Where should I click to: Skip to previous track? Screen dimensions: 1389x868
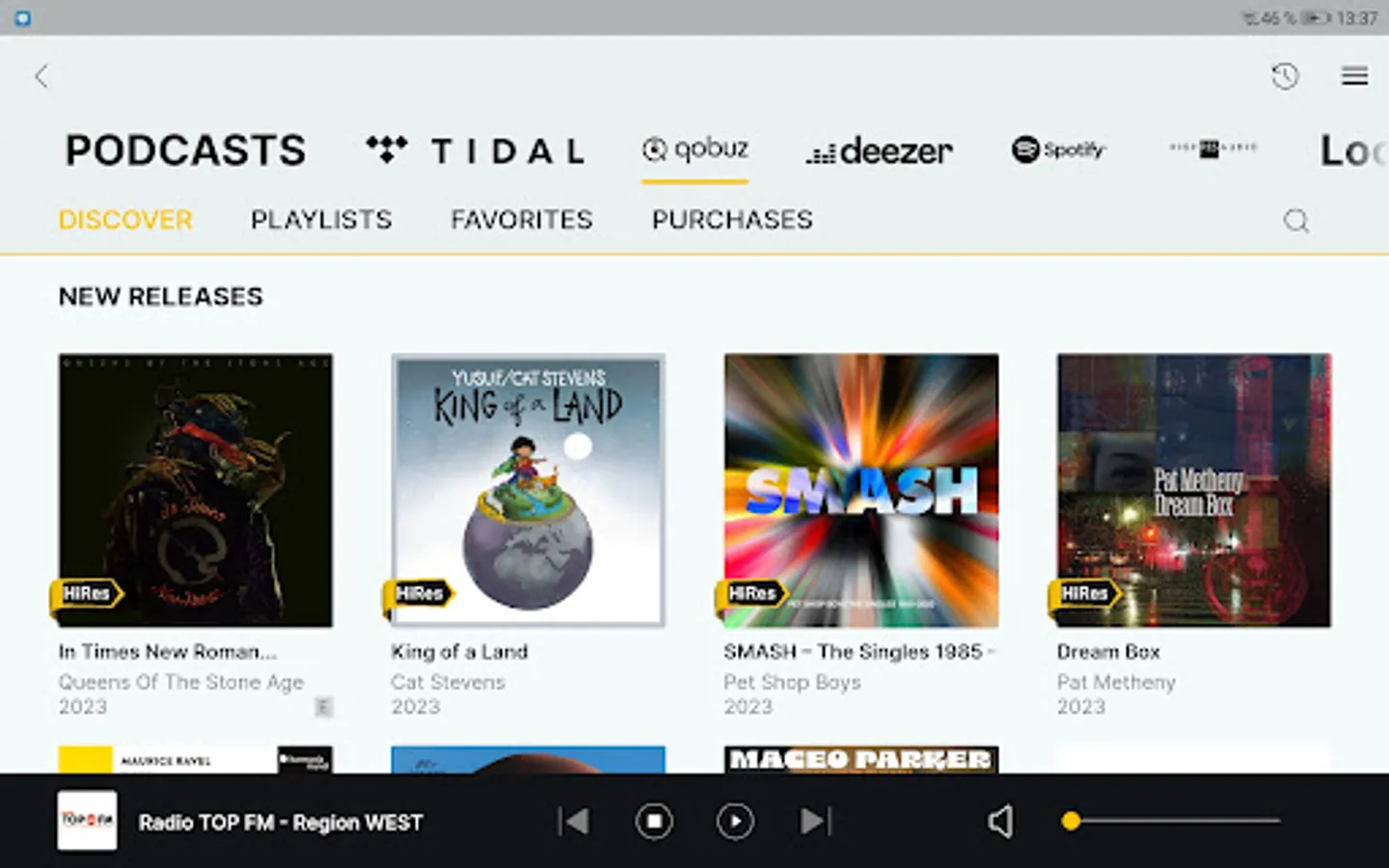click(x=574, y=822)
